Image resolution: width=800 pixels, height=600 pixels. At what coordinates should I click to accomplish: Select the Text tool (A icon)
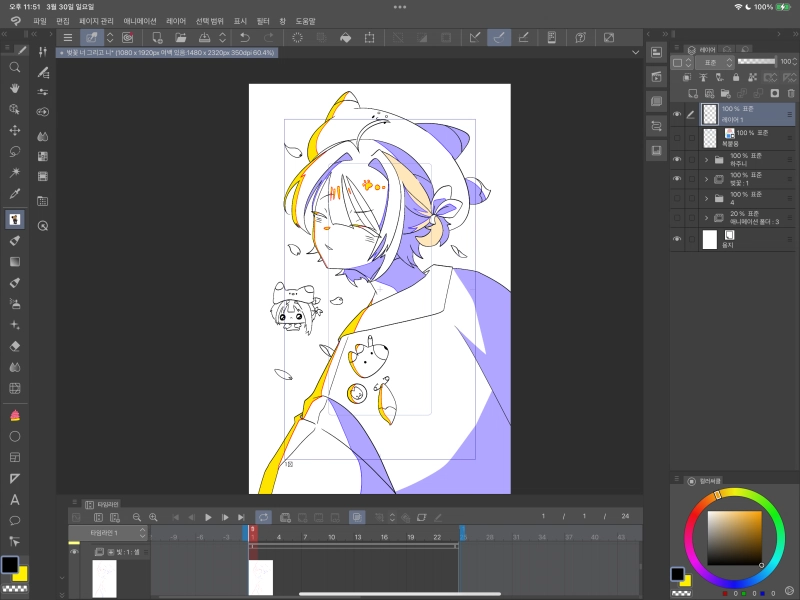(x=15, y=499)
